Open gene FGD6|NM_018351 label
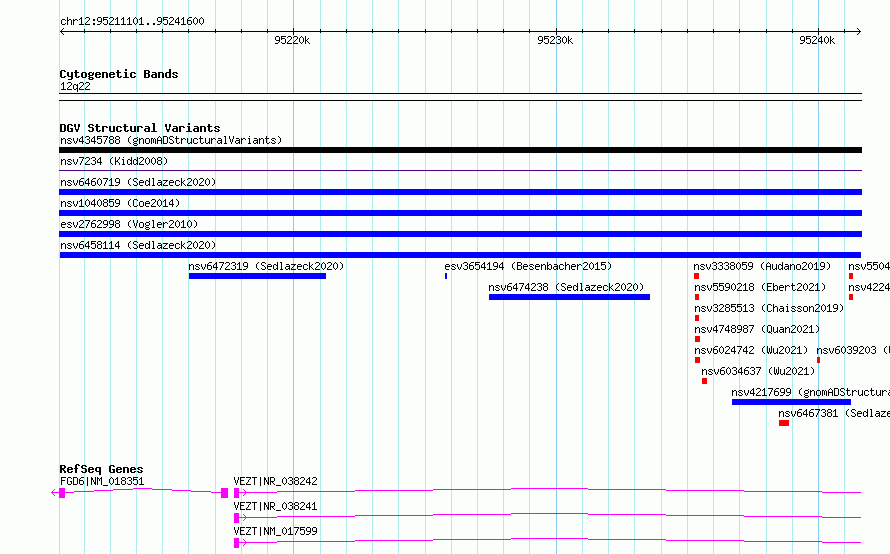890x554 pixels. tap(102, 481)
